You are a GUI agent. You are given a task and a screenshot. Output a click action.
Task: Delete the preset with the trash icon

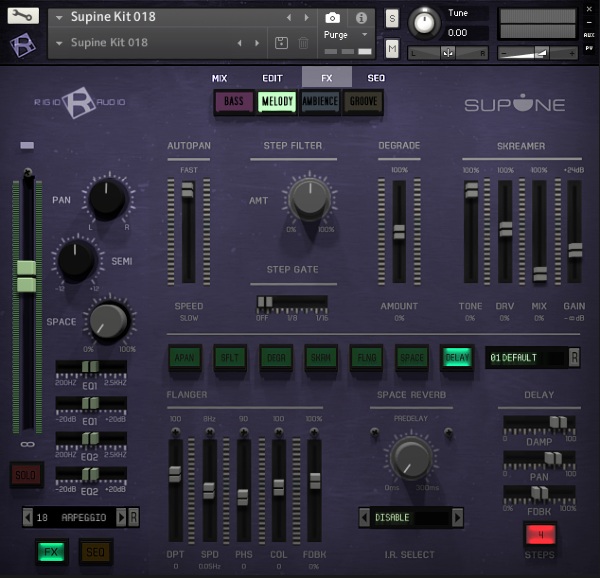point(304,43)
